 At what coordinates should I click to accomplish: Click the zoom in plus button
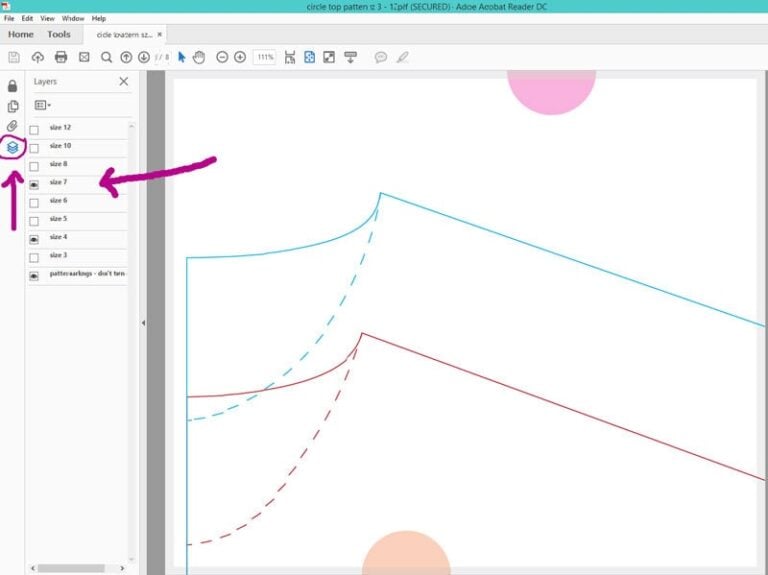coord(240,57)
